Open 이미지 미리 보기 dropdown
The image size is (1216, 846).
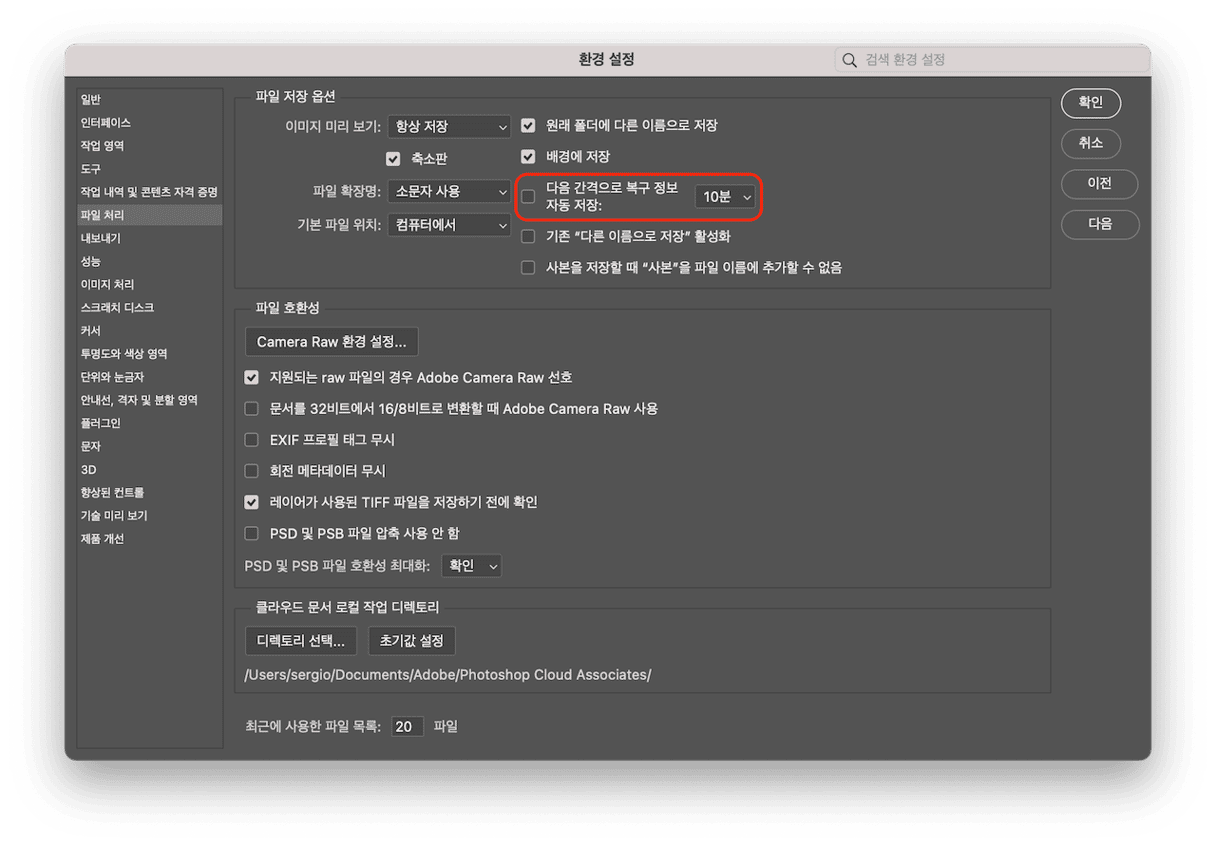tap(449, 127)
